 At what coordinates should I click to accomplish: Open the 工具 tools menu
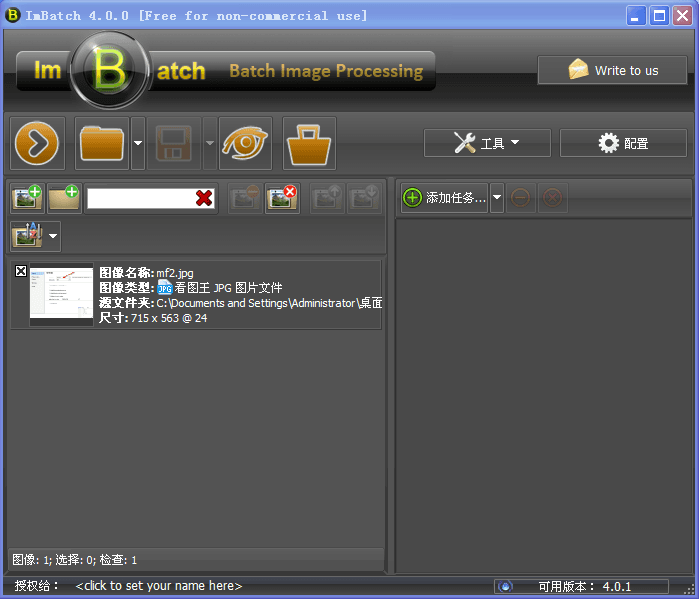tap(487, 143)
